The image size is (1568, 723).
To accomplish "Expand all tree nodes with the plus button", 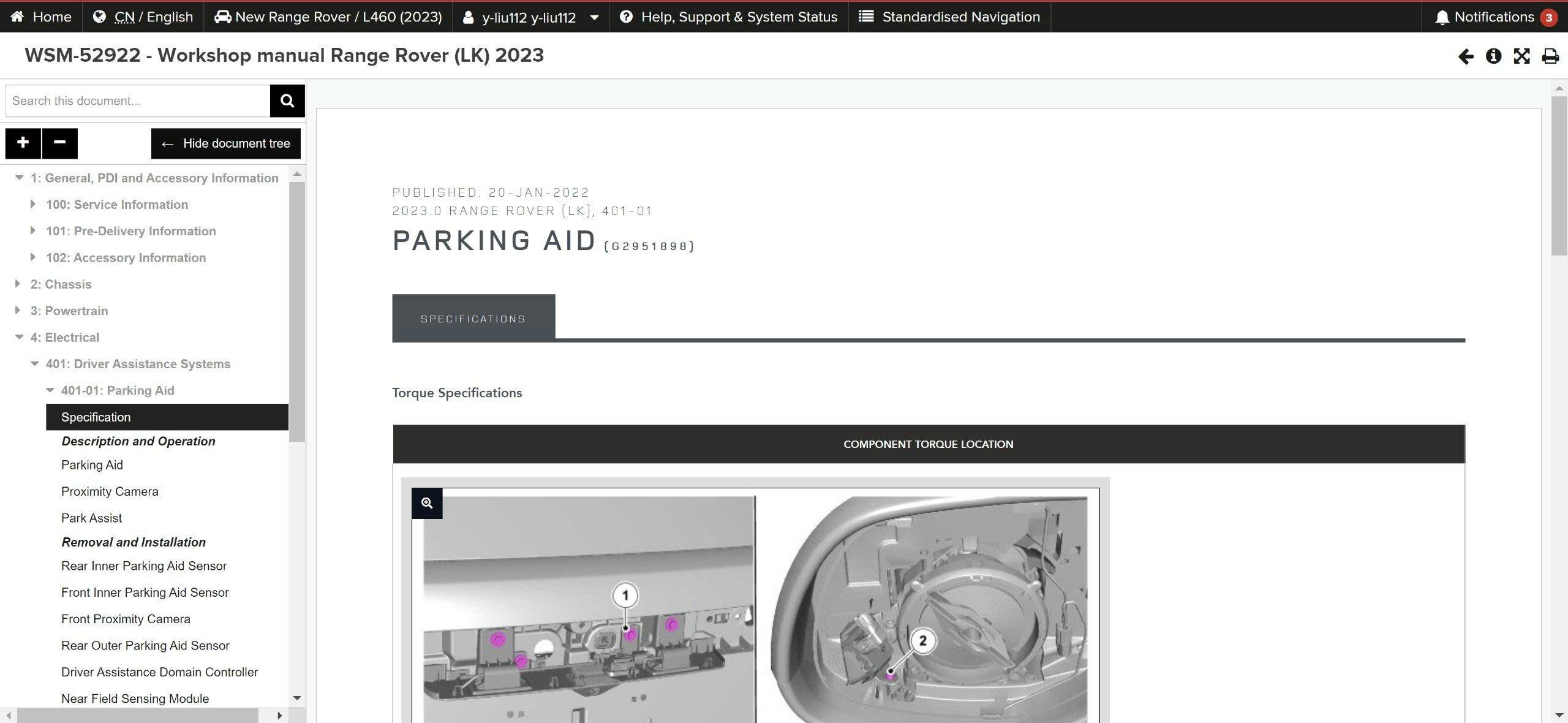I will 22,143.
